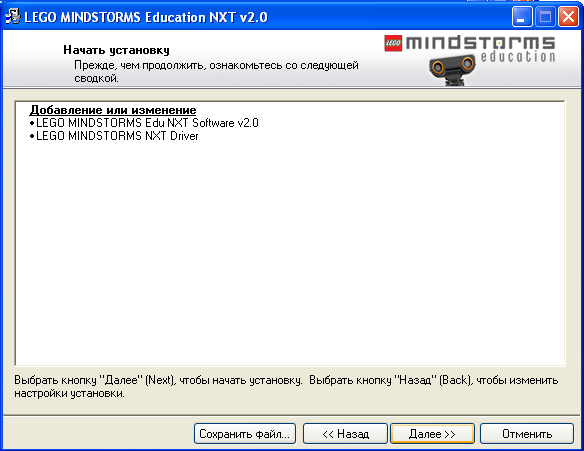Image resolution: width=584 pixels, height=451 pixels.
Task: Cancel setup with the "Отменить" button
Action: pos(527,433)
